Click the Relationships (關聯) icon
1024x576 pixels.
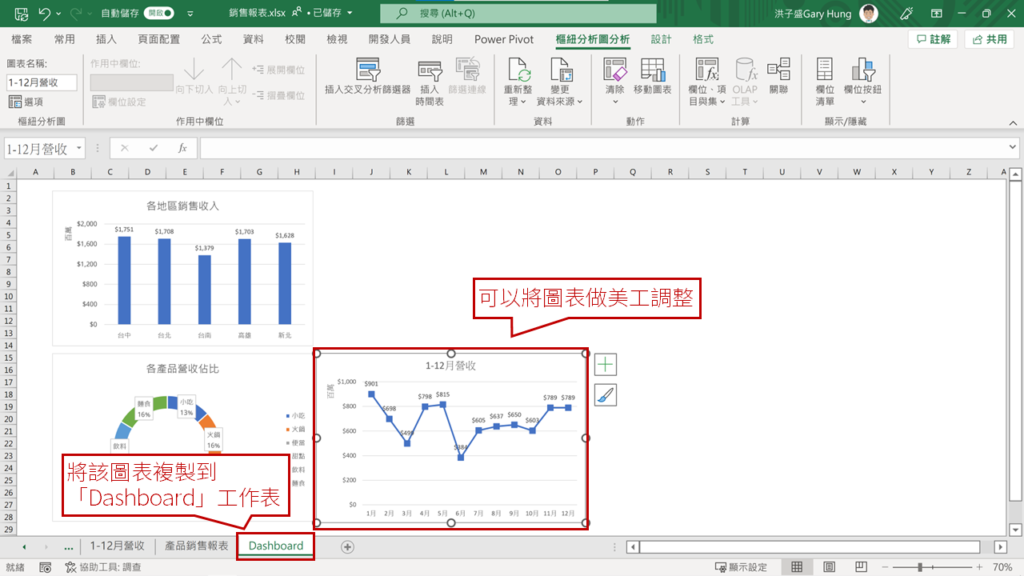(778, 70)
